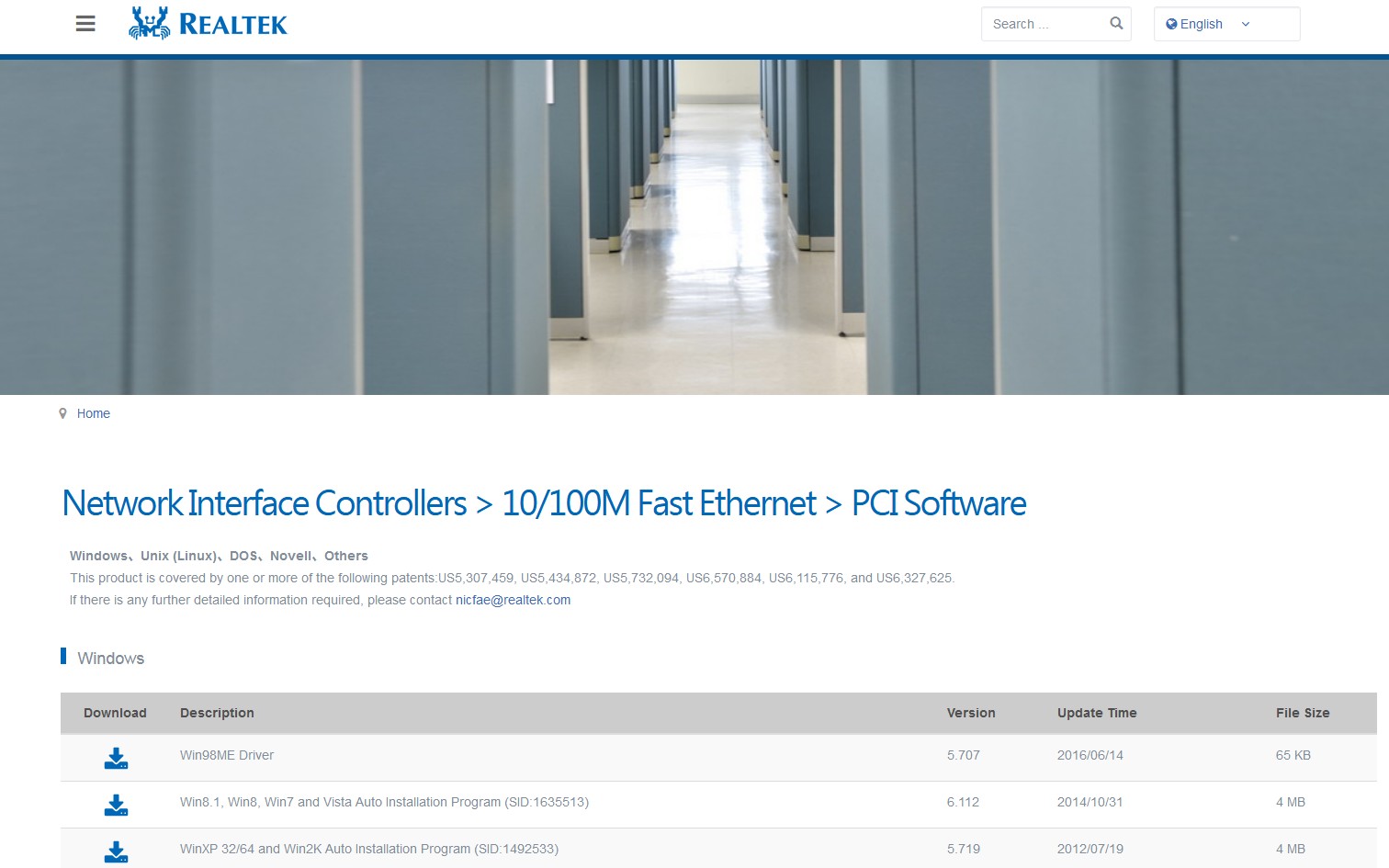The height and width of the screenshot is (868, 1389).
Task: Click the Description column header
Action: point(217,713)
